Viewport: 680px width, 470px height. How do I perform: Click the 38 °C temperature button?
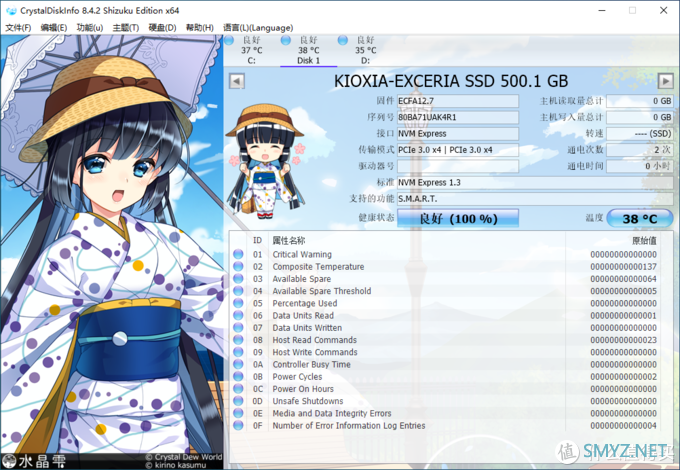coord(640,219)
